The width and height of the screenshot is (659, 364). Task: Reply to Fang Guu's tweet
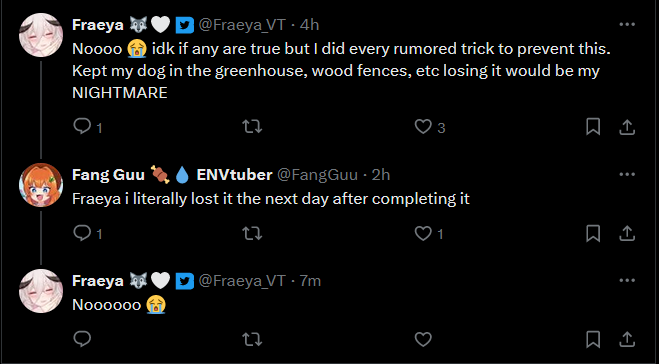click(x=82, y=232)
